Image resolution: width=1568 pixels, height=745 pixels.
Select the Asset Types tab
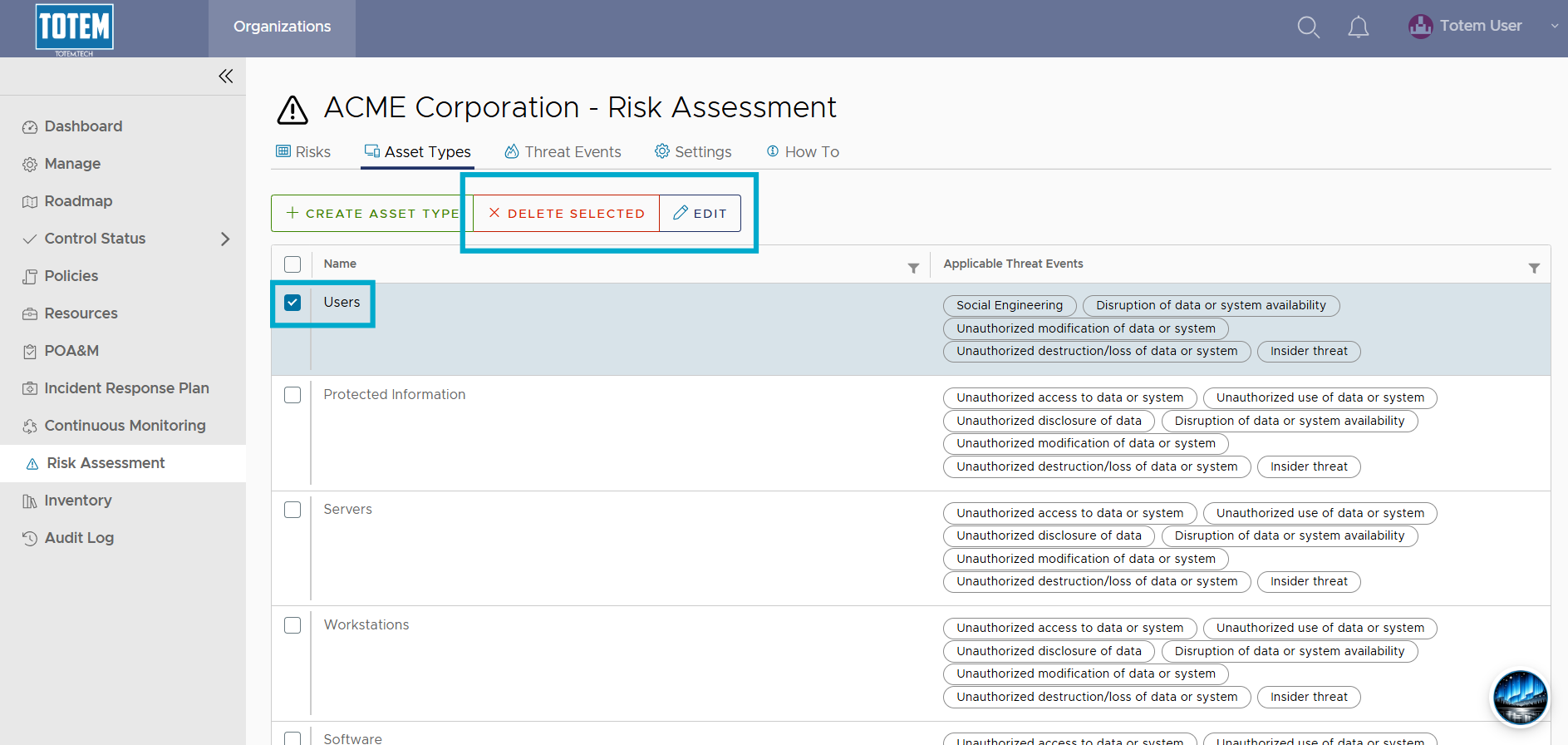pyautogui.click(x=418, y=152)
